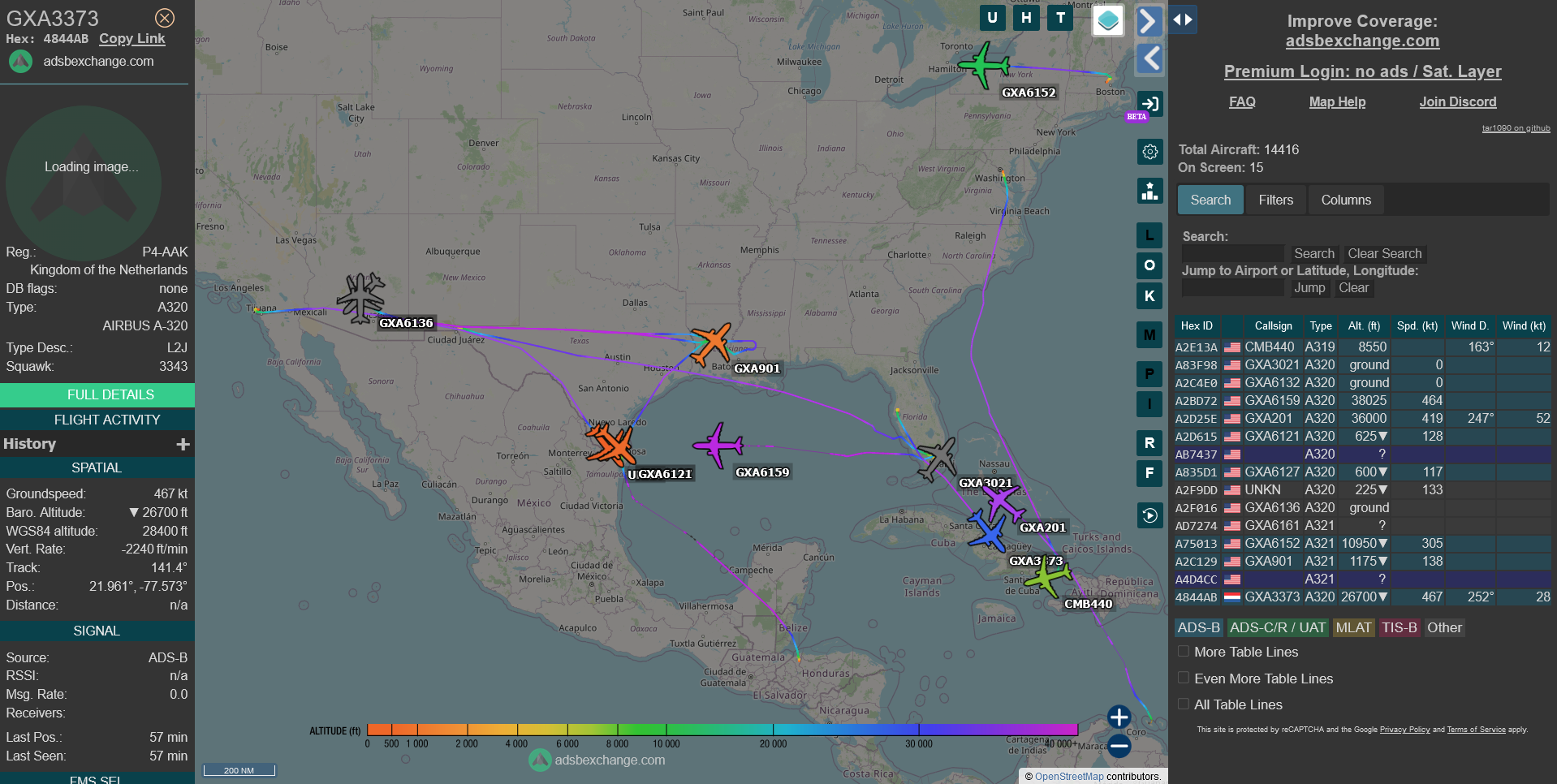This screenshot has height=784, width=1557.
Task: Click the right chevron arrow button
Action: pyautogui.click(x=1149, y=21)
